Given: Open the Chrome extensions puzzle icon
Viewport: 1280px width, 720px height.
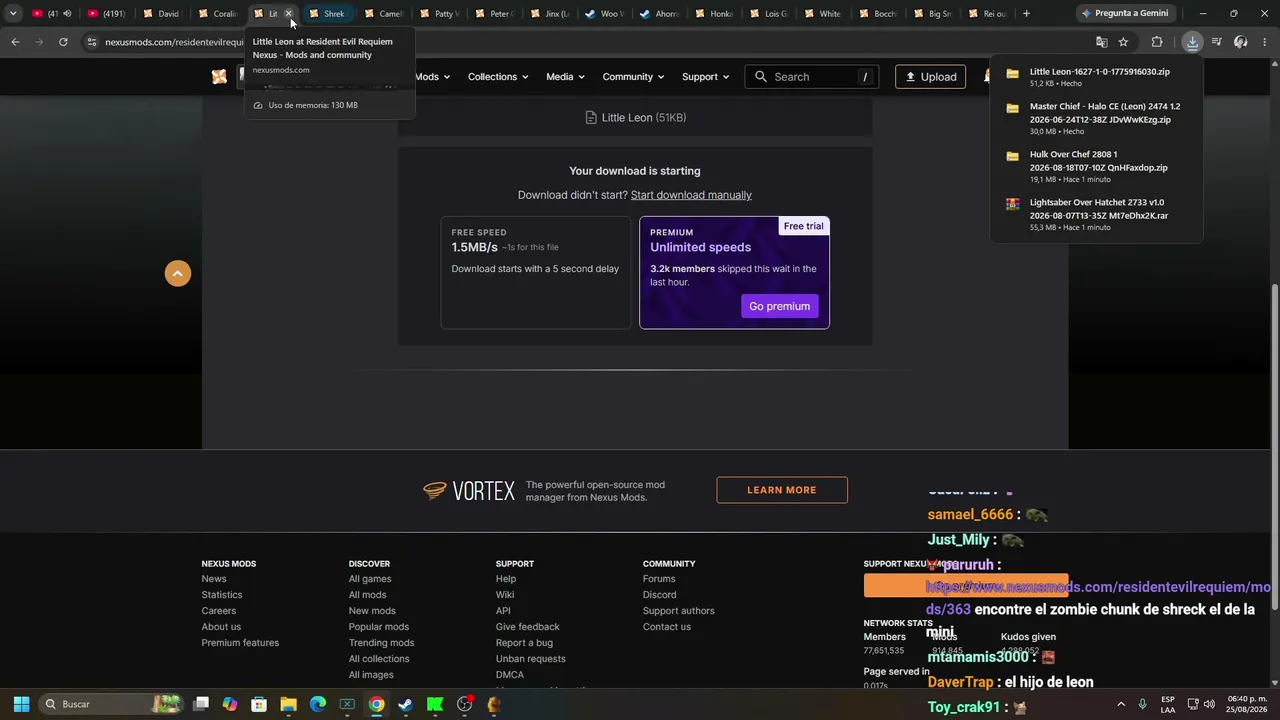Looking at the screenshot, I should 1157,42.
